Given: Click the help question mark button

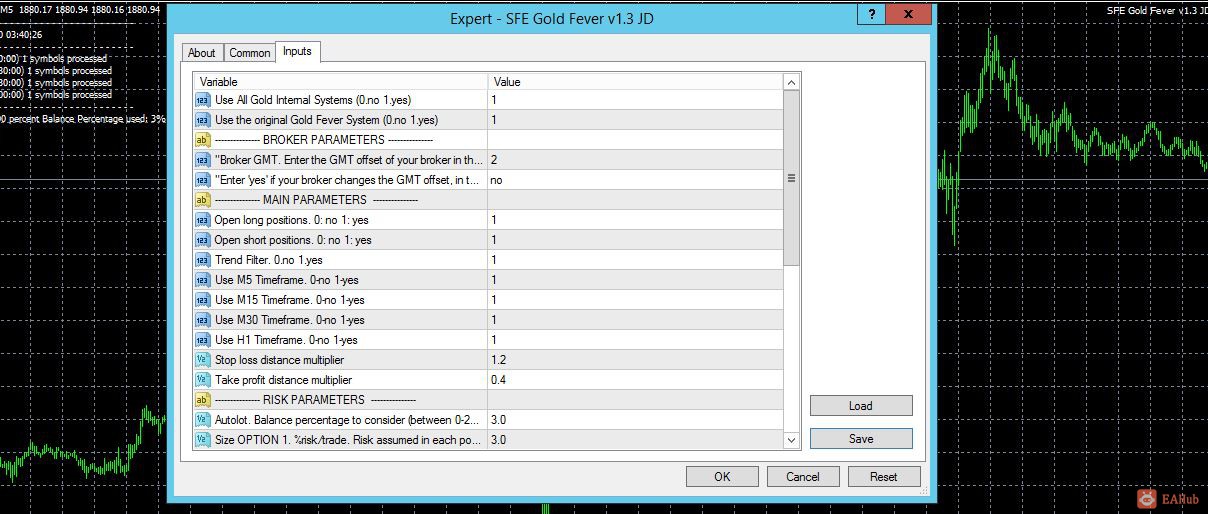Looking at the screenshot, I should coord(872,14).
